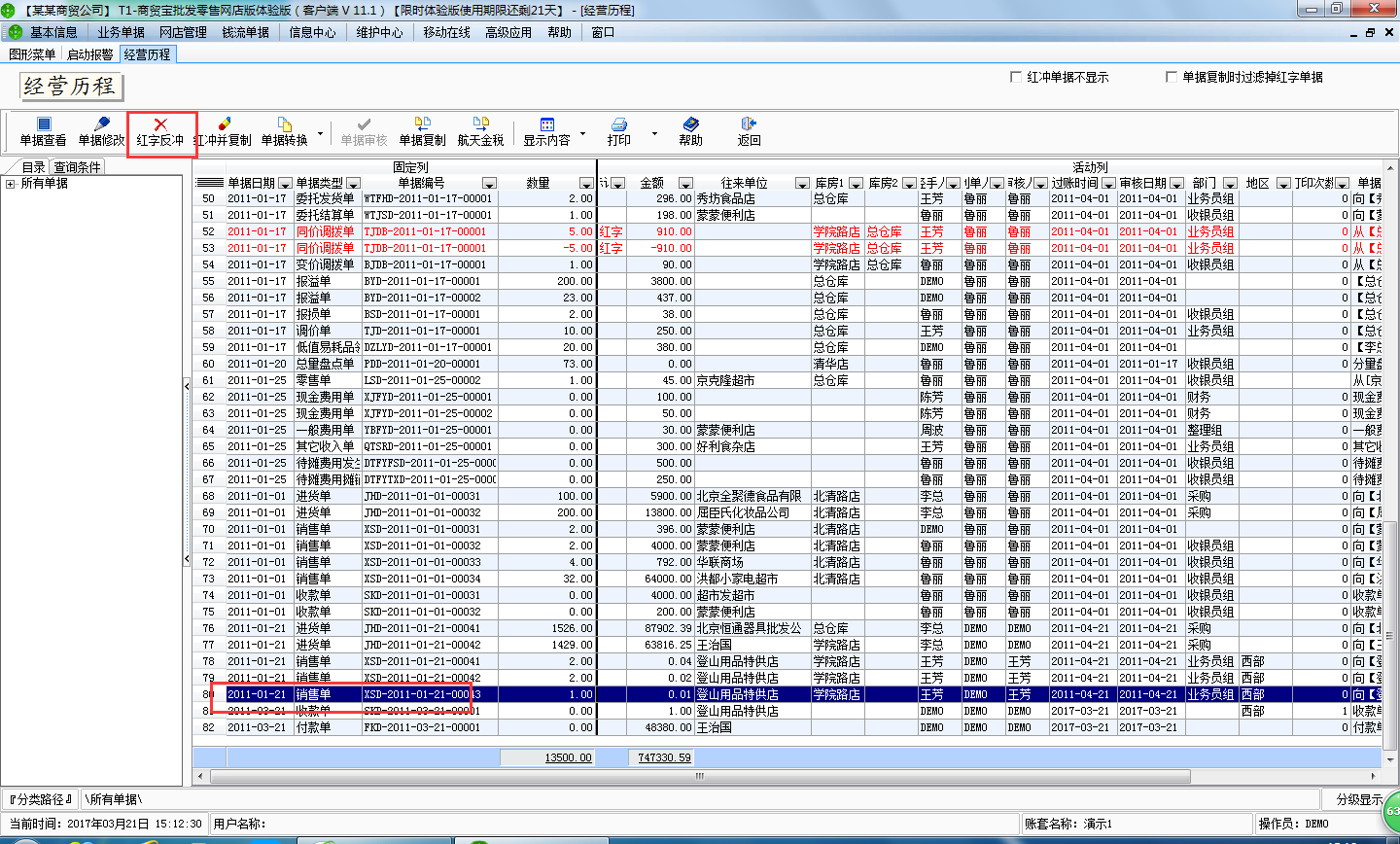The height and width of the screenshot is (844, 1400).
Task: Click the 打印 printer icon
Action: pos(618,131)
